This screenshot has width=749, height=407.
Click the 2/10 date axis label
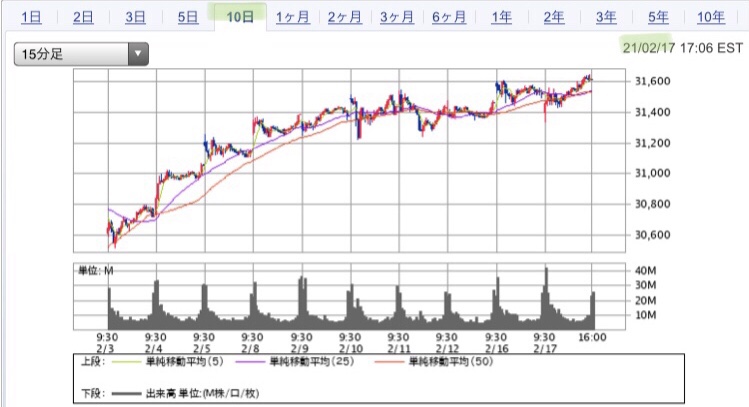tap(351, 349)
